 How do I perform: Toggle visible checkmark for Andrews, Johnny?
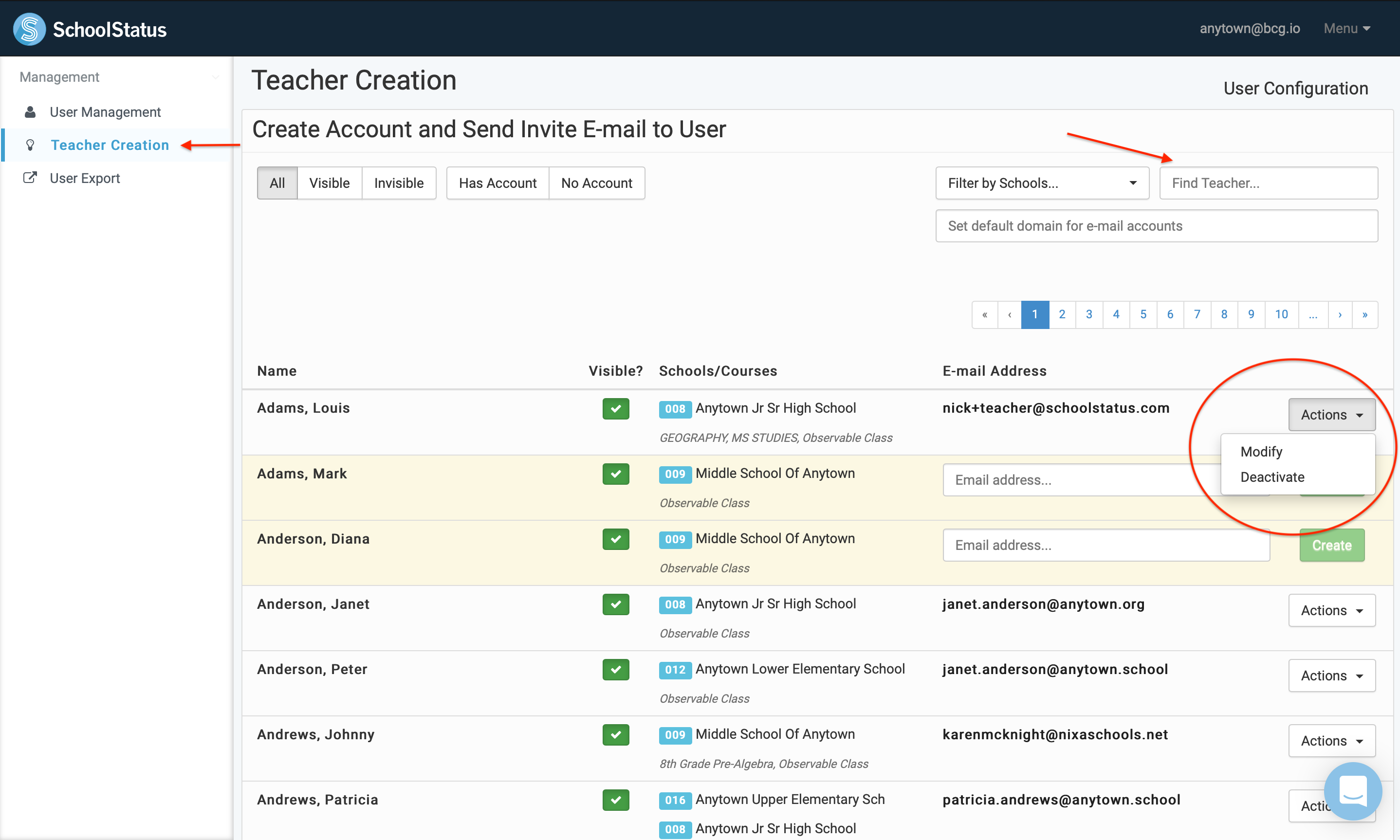click(616, 735)
